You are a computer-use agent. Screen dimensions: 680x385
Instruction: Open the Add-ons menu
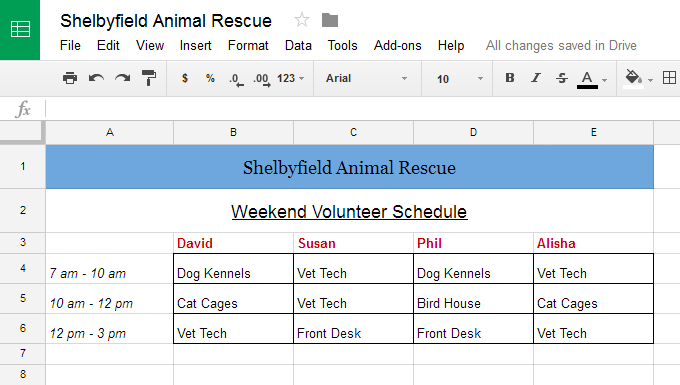[x=398, y=46]
